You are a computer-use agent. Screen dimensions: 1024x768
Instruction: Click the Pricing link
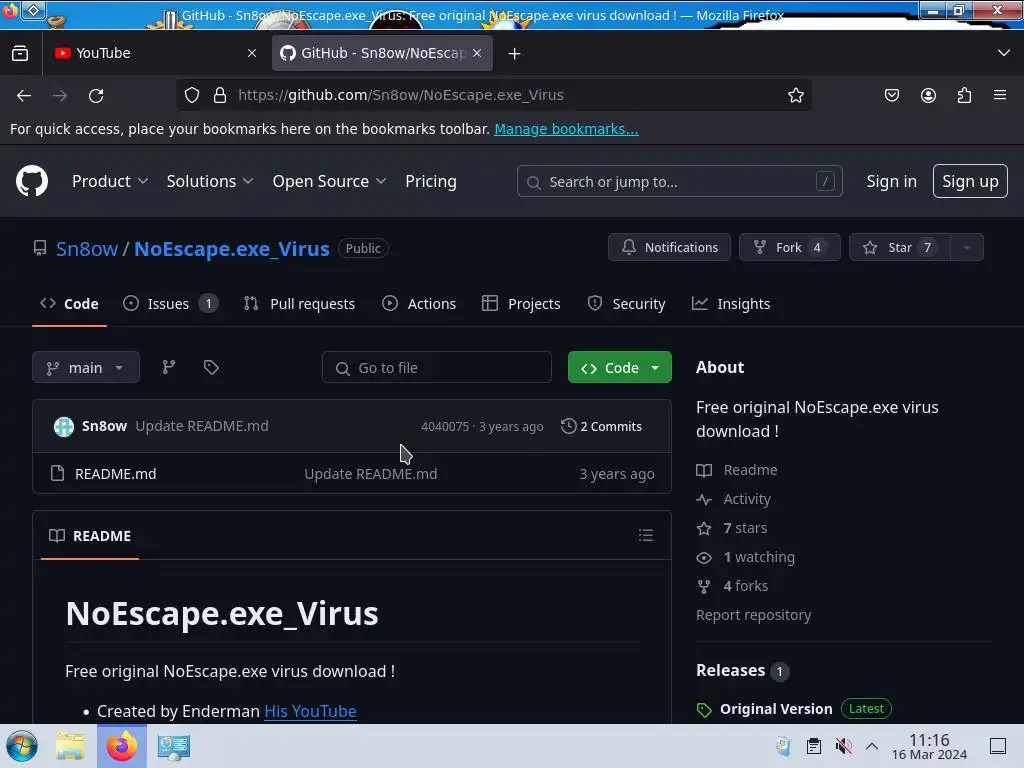coord(431,182)
